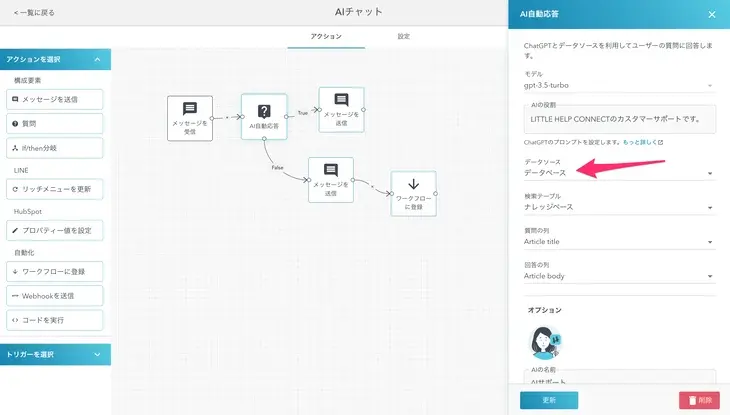The height and width of the screenshot is (415, 730).
Task: Add 質問 action from the sidebar
Action: [55, 123]
